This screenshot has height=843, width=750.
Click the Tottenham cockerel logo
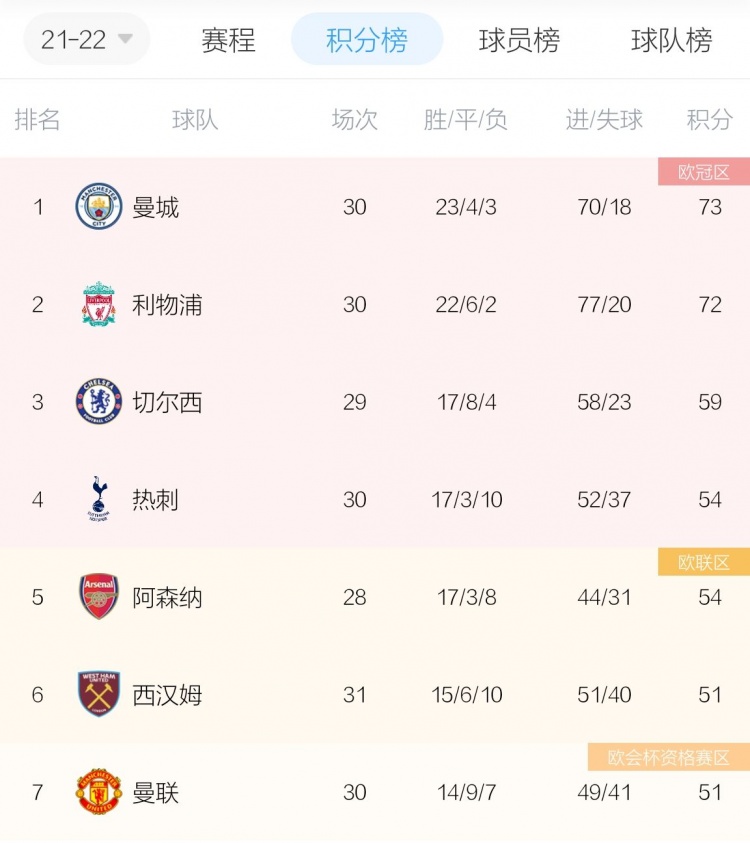pyautogui.click(x=99, y=499)
